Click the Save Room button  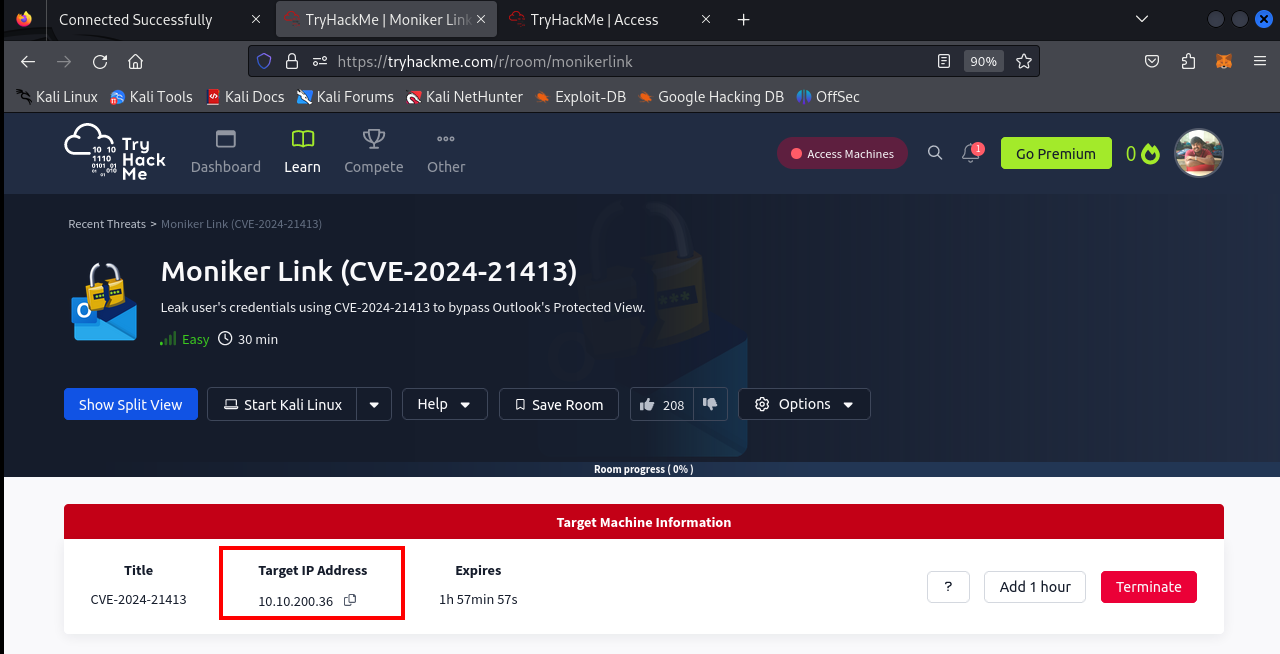coord(559,404)
